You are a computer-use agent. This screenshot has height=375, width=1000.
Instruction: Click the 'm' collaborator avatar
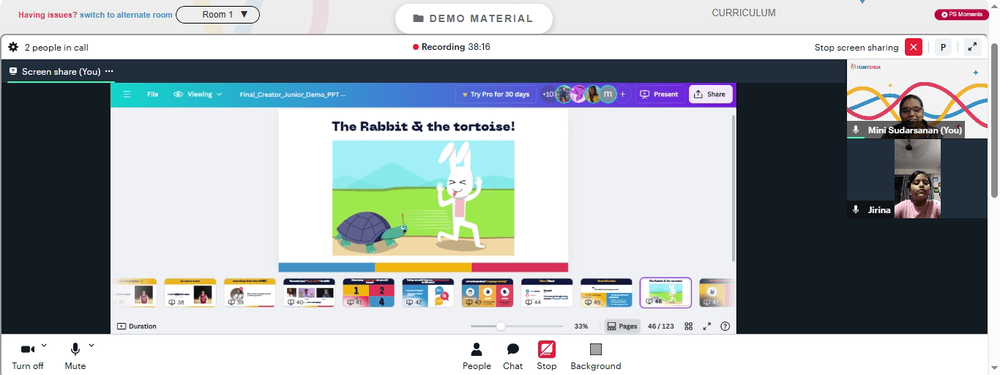tap(608, 94)
